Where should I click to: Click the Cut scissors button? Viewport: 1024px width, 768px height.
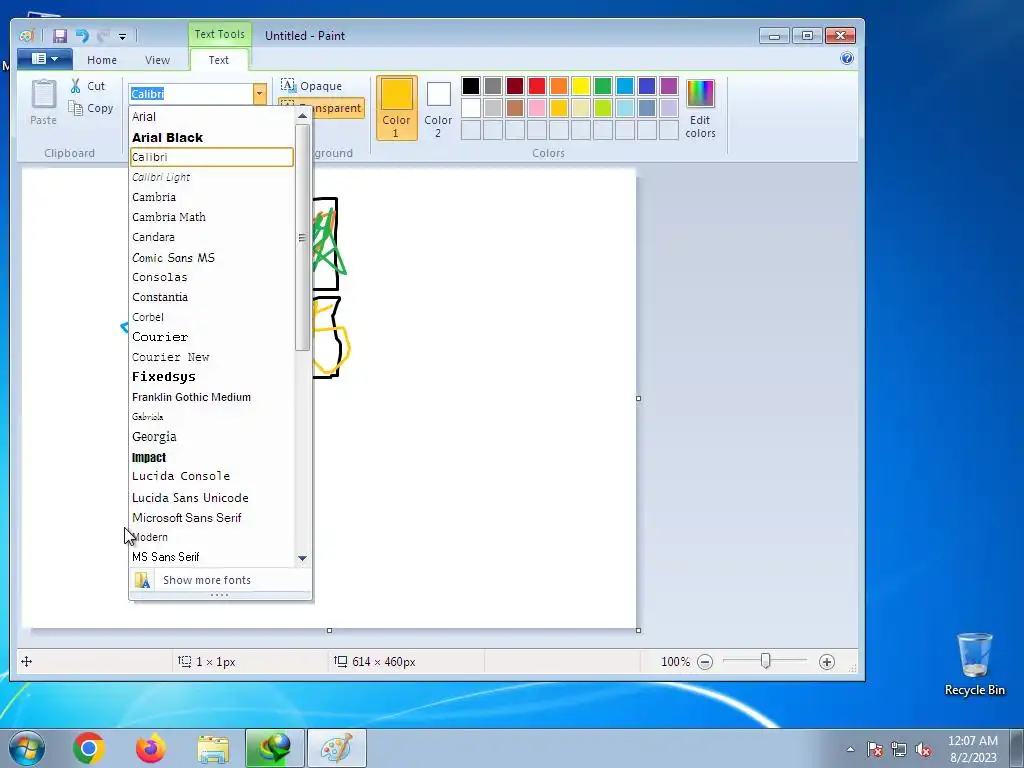coord(88,86)
